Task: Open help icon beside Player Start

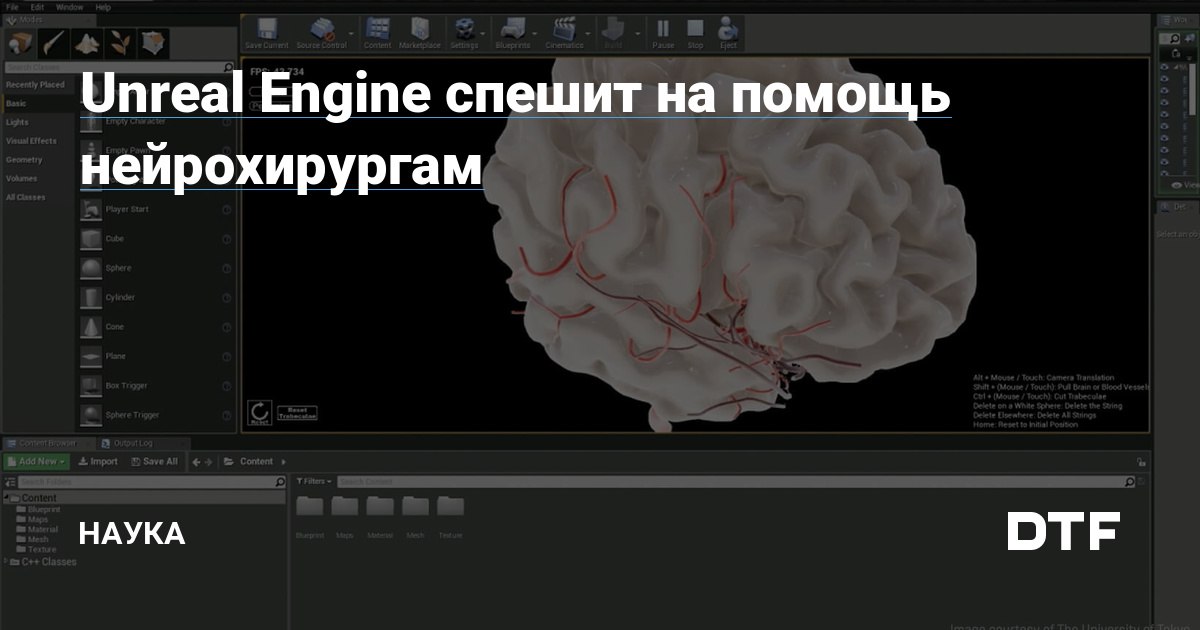Action: (x=227, y=210)
